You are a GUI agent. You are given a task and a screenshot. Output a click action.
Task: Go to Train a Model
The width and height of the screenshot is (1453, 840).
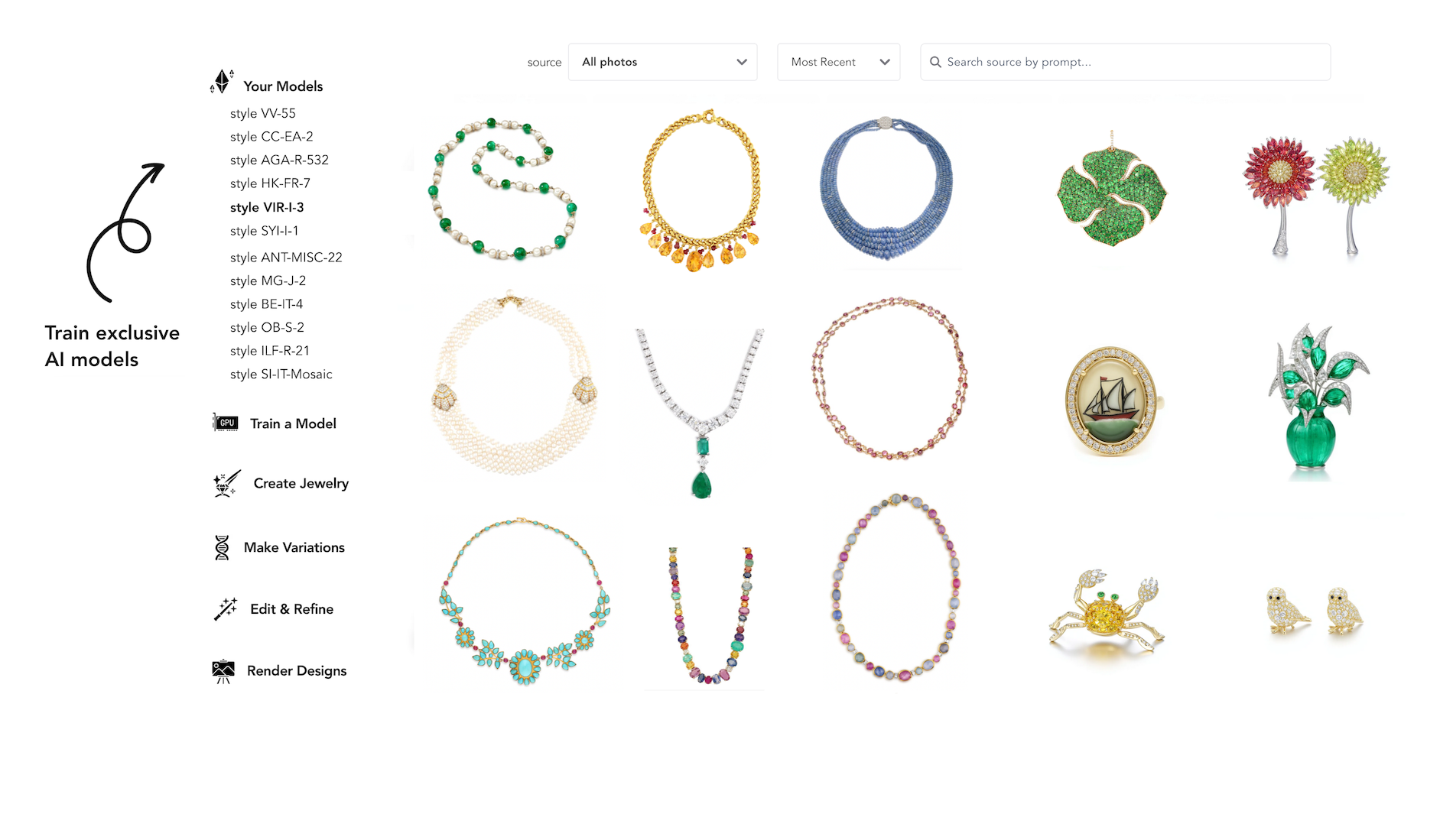[293, 423]
